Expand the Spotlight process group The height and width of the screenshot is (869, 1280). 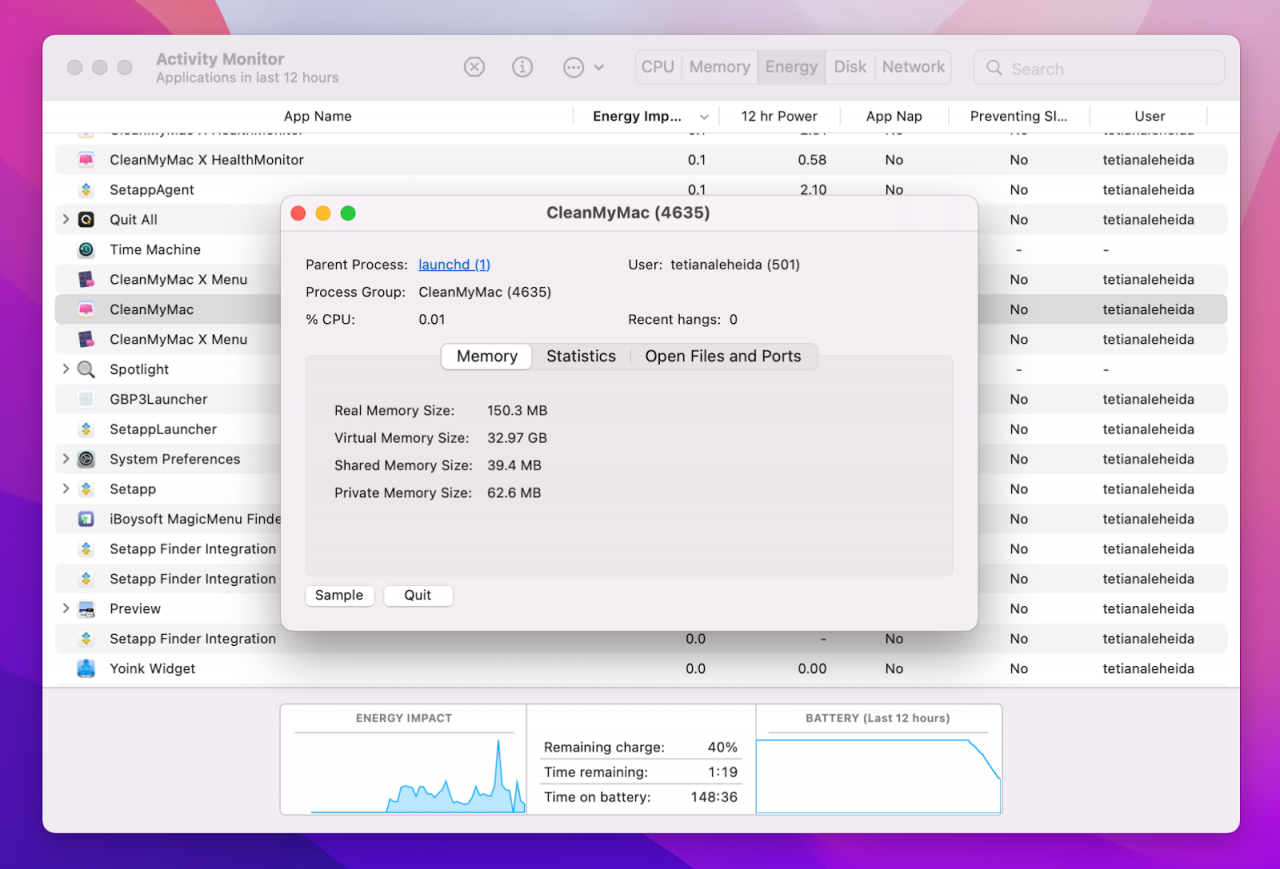pyautogui.click(x=66, y=369)
